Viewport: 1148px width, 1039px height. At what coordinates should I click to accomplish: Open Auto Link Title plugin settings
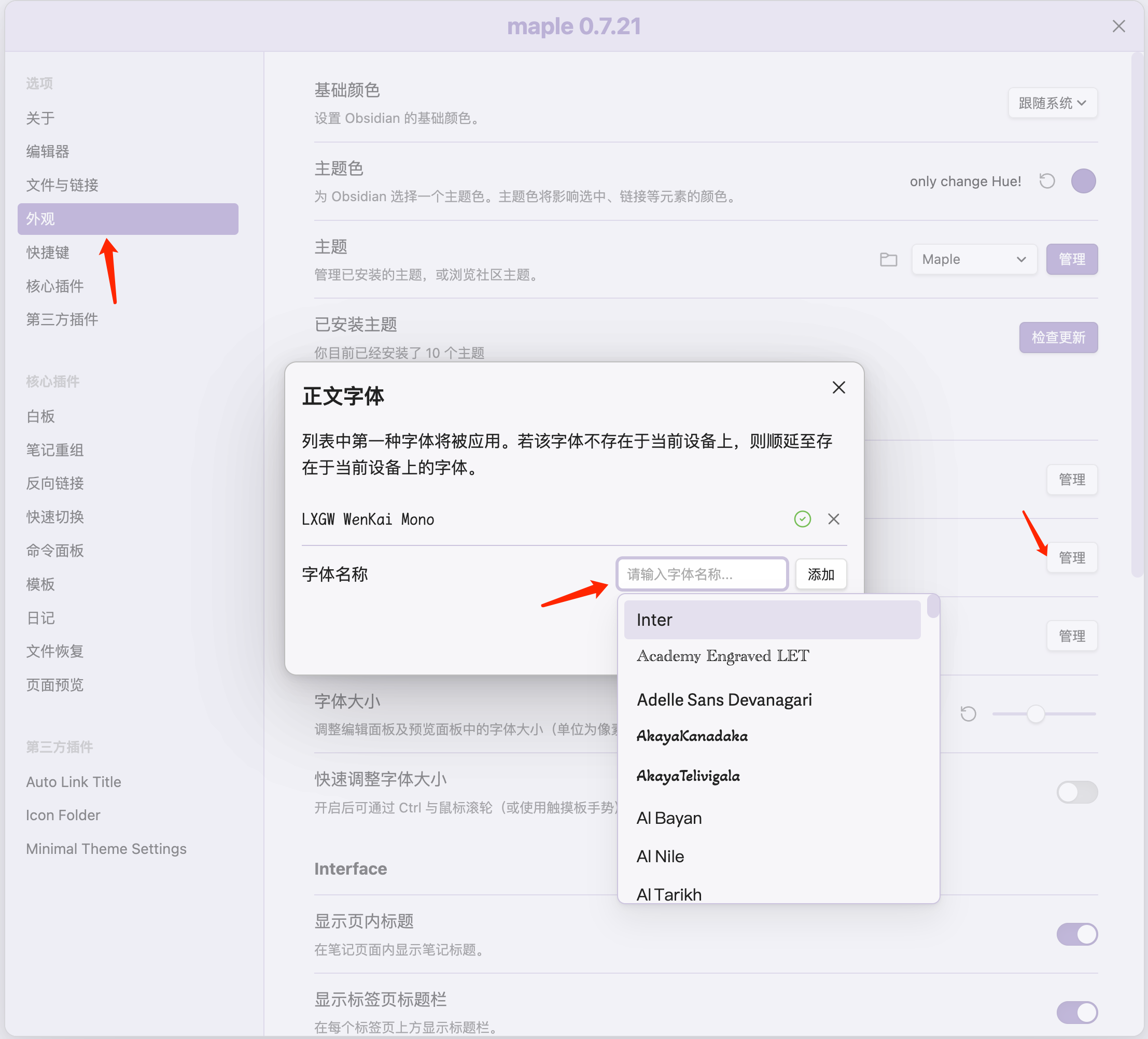[128, 782]
